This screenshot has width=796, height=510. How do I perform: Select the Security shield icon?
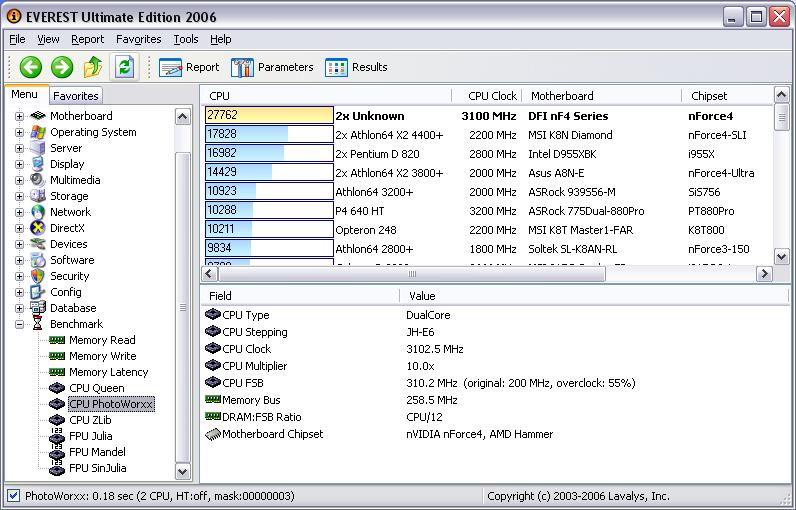[38, 276]
